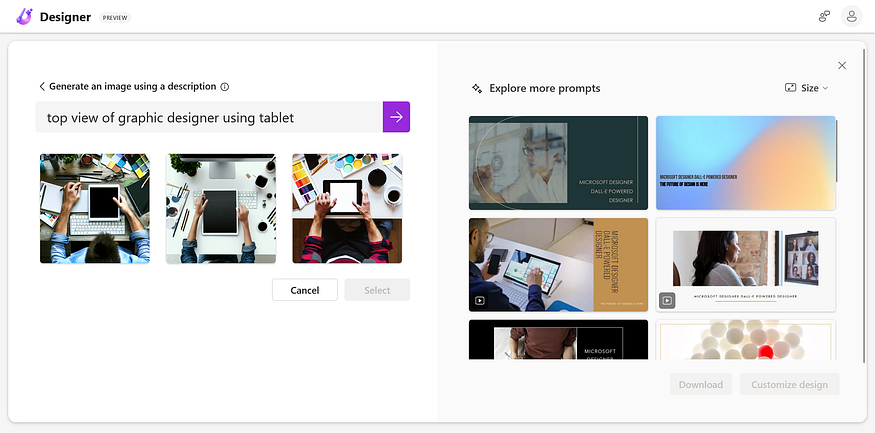Go back using the left chevron beside Generate

coord(42,86)
